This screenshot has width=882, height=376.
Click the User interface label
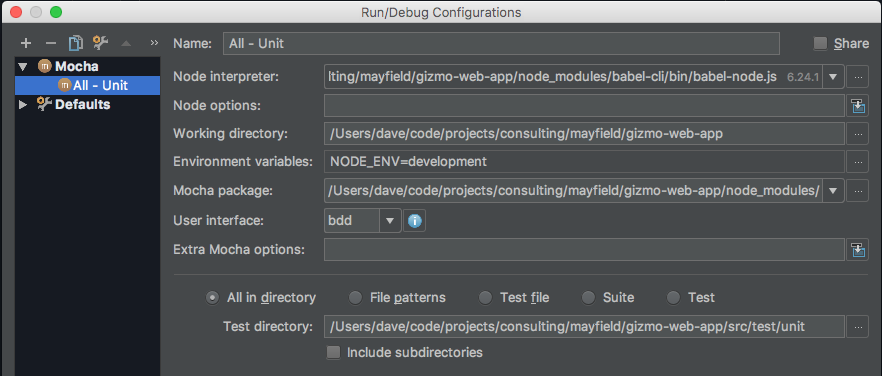click(218, 221)
